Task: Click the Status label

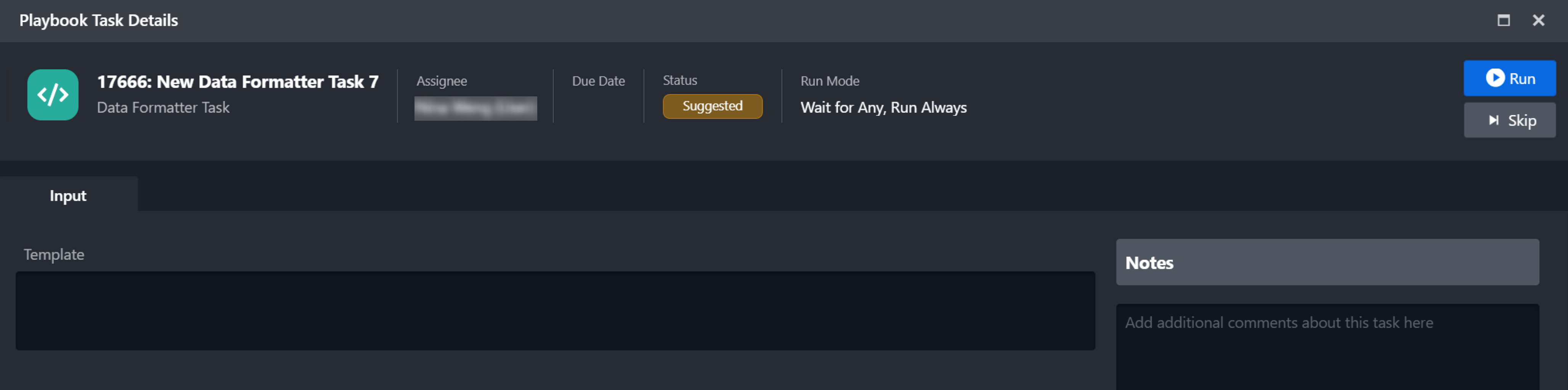Action: pyautogui.click(x=680, y=80)
